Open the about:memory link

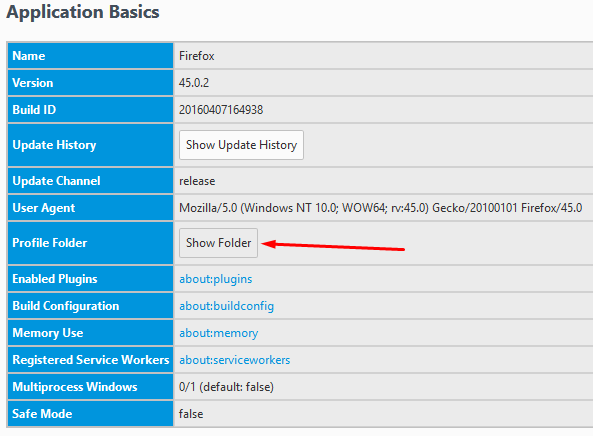point(219,333)
